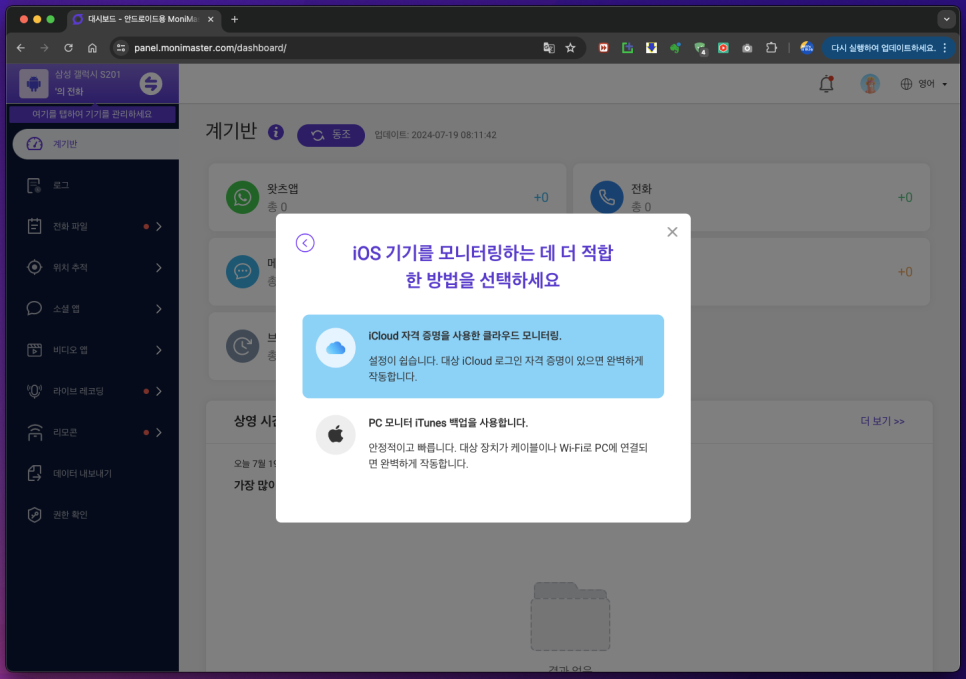The height and width of the screenshot is (679, 966).
Task: Expand the 위치 추적 chevron
Action: click(x=159, y=267)
